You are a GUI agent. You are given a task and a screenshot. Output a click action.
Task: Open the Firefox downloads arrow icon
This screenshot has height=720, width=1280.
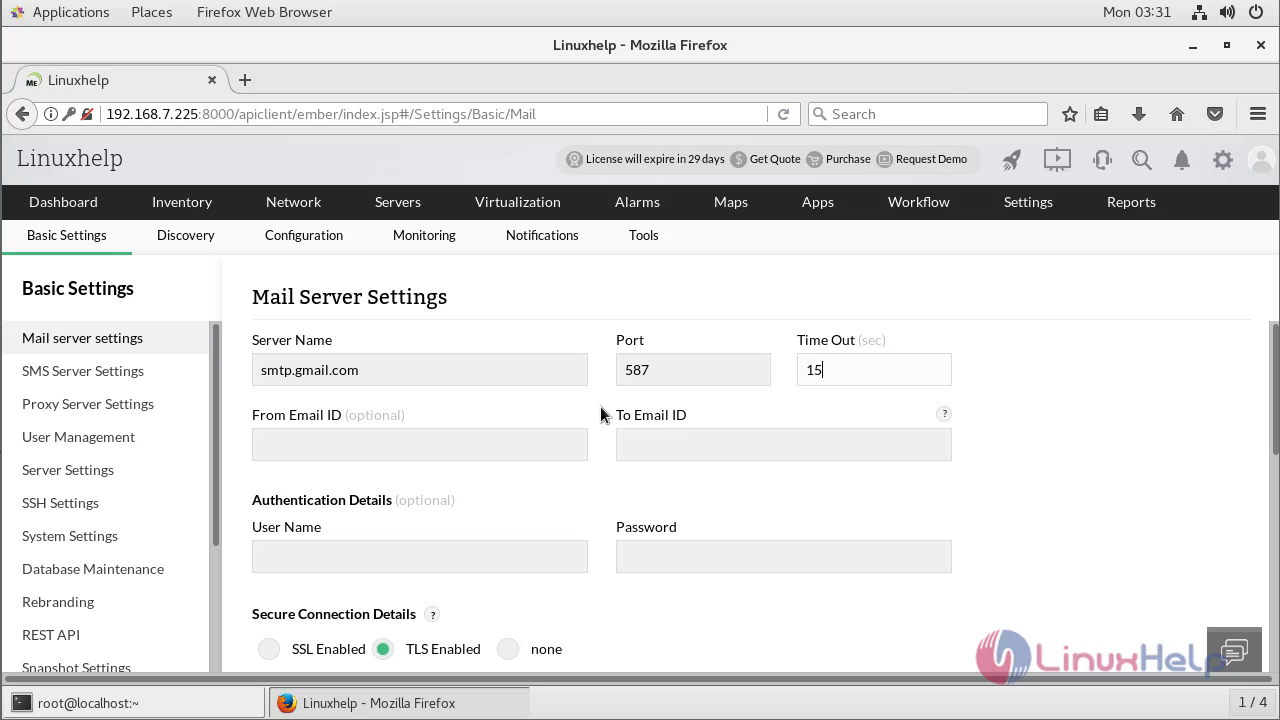[1139, 114]
